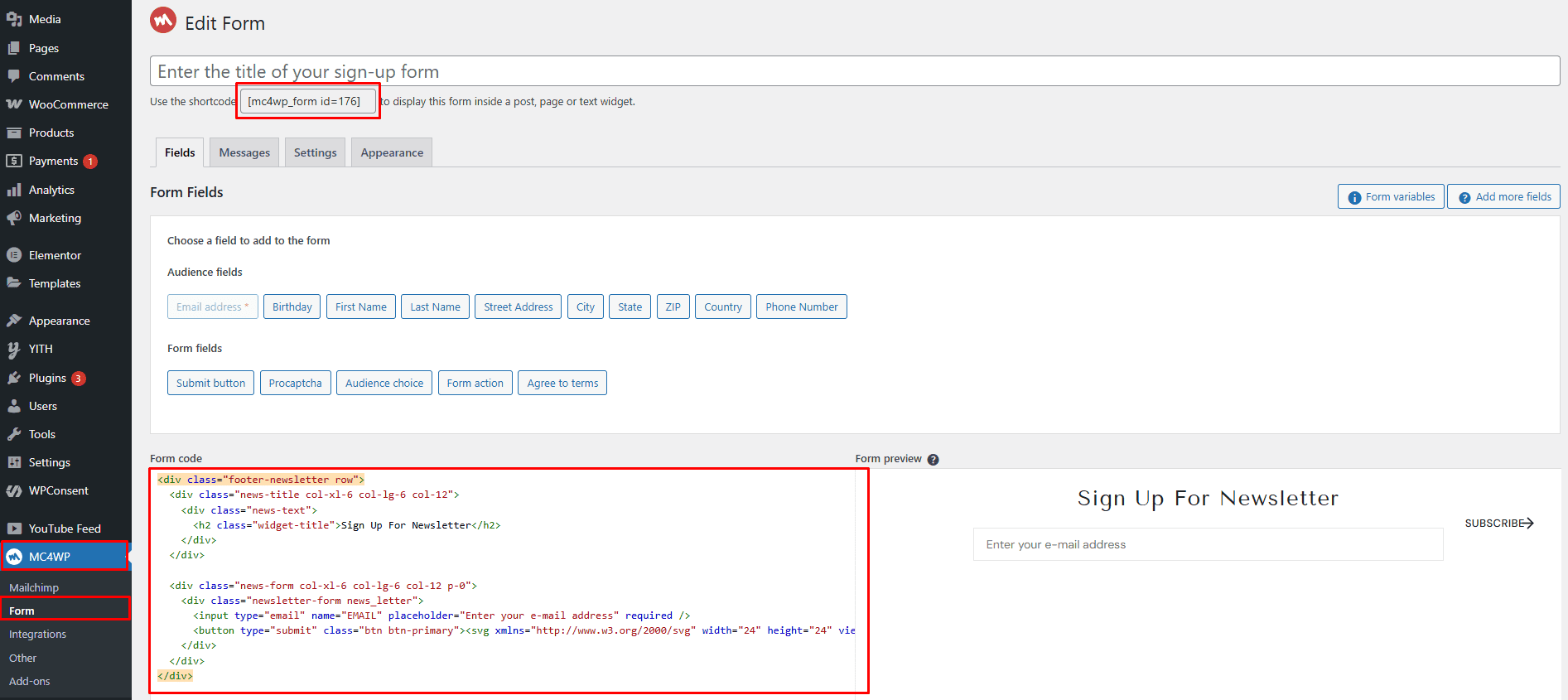Add the Procaptcha field

pyautogui.click(x=296, y=383)
